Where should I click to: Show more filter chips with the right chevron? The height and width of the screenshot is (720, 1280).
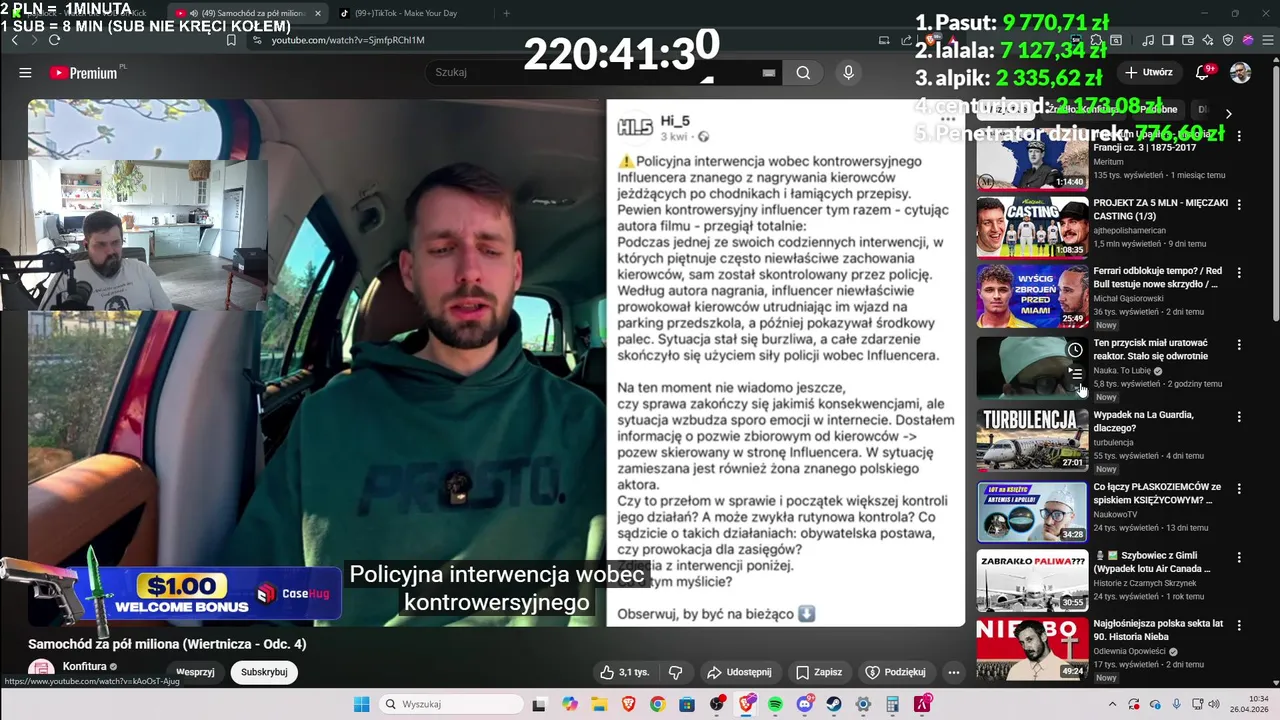[1228, 113]
